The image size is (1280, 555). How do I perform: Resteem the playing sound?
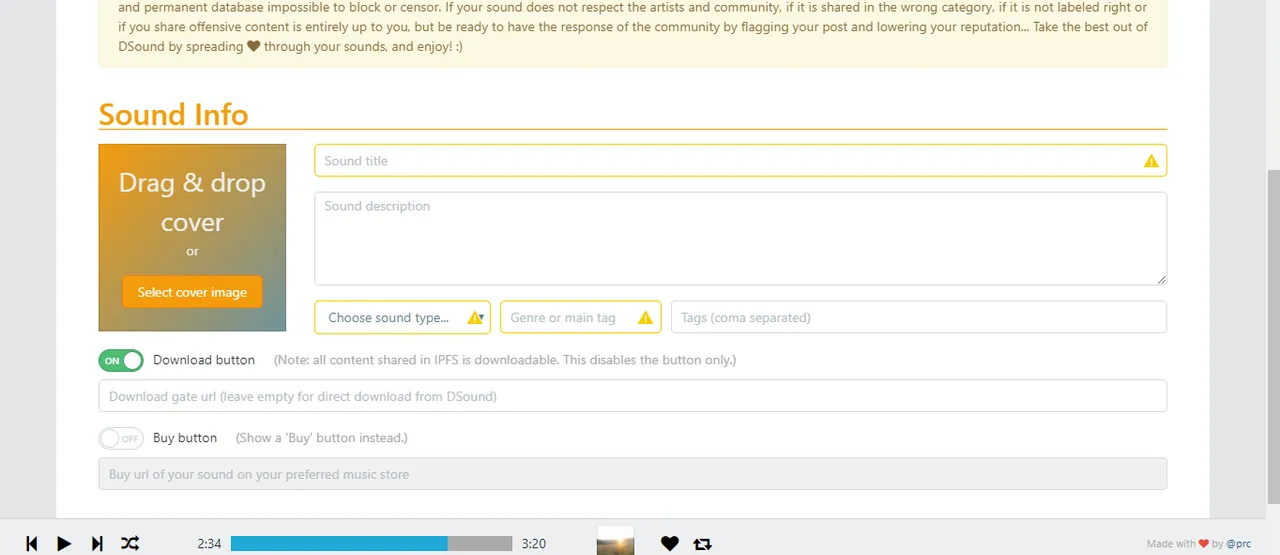(702, 544)
